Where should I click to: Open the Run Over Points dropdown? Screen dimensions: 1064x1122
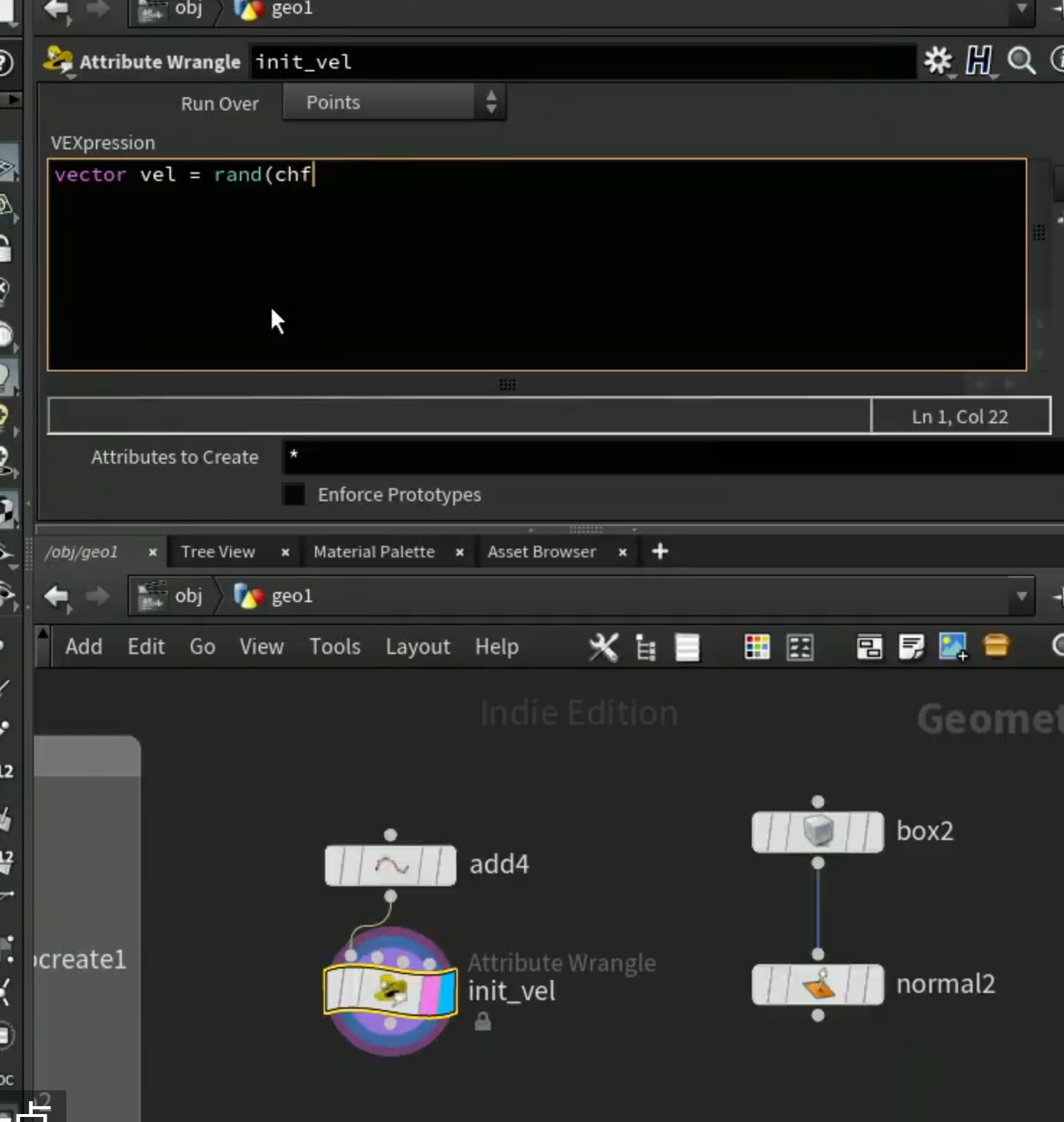coord(394,102)
